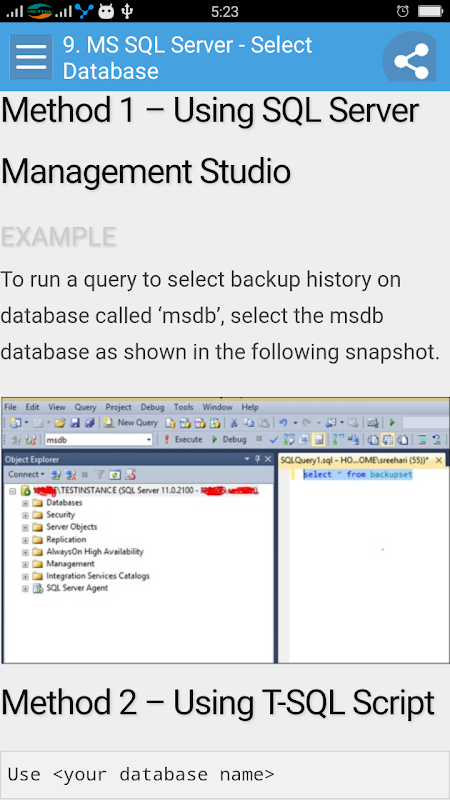Viewport: 450px width, 800px height.
Task: Click the Parse checkmark toolbar icon
Action: (x=274, y=439)
